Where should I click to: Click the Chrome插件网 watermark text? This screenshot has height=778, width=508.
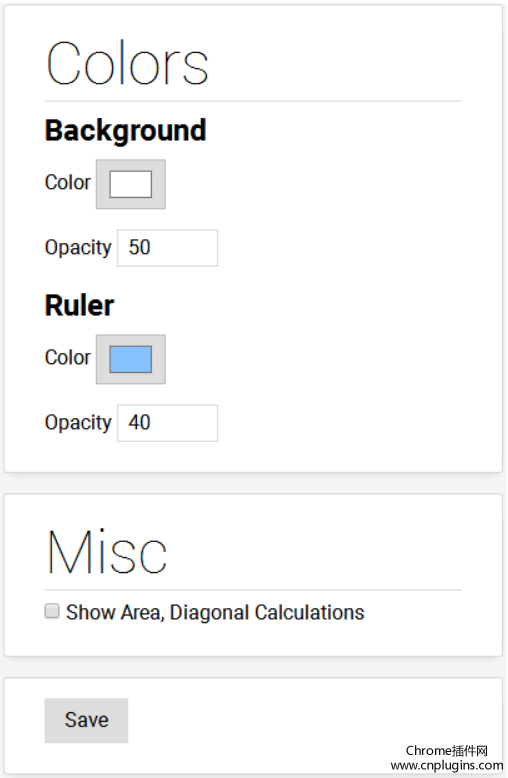pyautogui.click(x=447, y=751)
